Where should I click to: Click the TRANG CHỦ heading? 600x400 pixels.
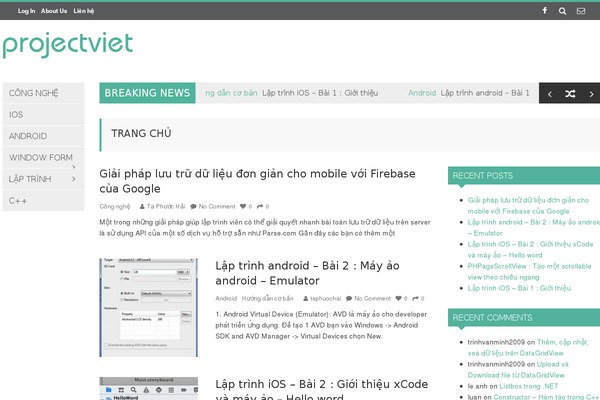[141, 133]
